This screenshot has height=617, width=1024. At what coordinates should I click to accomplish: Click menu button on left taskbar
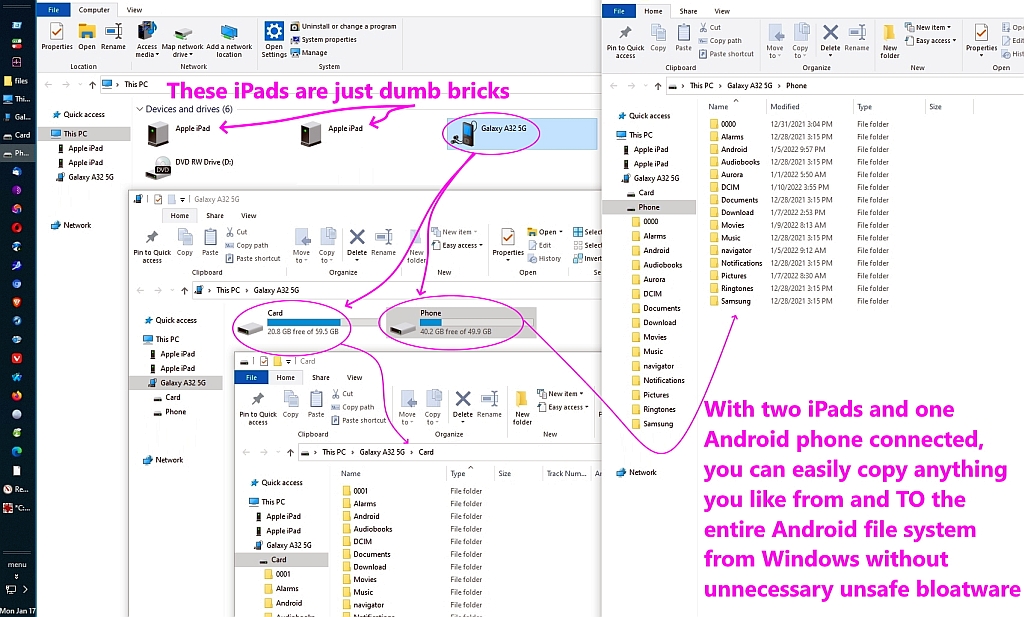click(x=17, y=564)
